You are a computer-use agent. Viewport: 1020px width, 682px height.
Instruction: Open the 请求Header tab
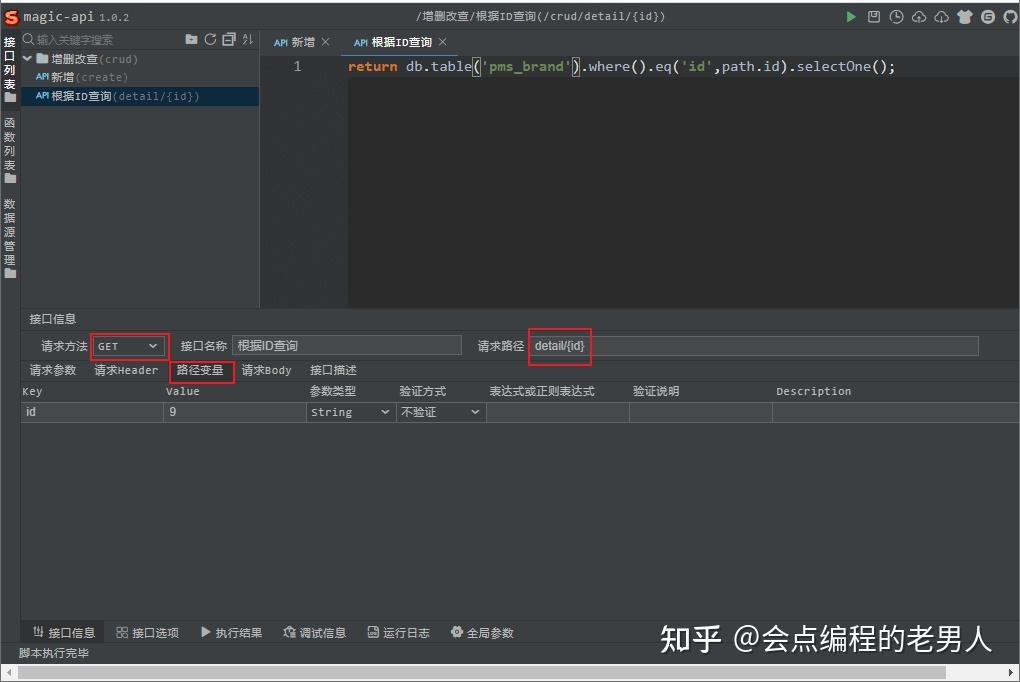[125, 370]
